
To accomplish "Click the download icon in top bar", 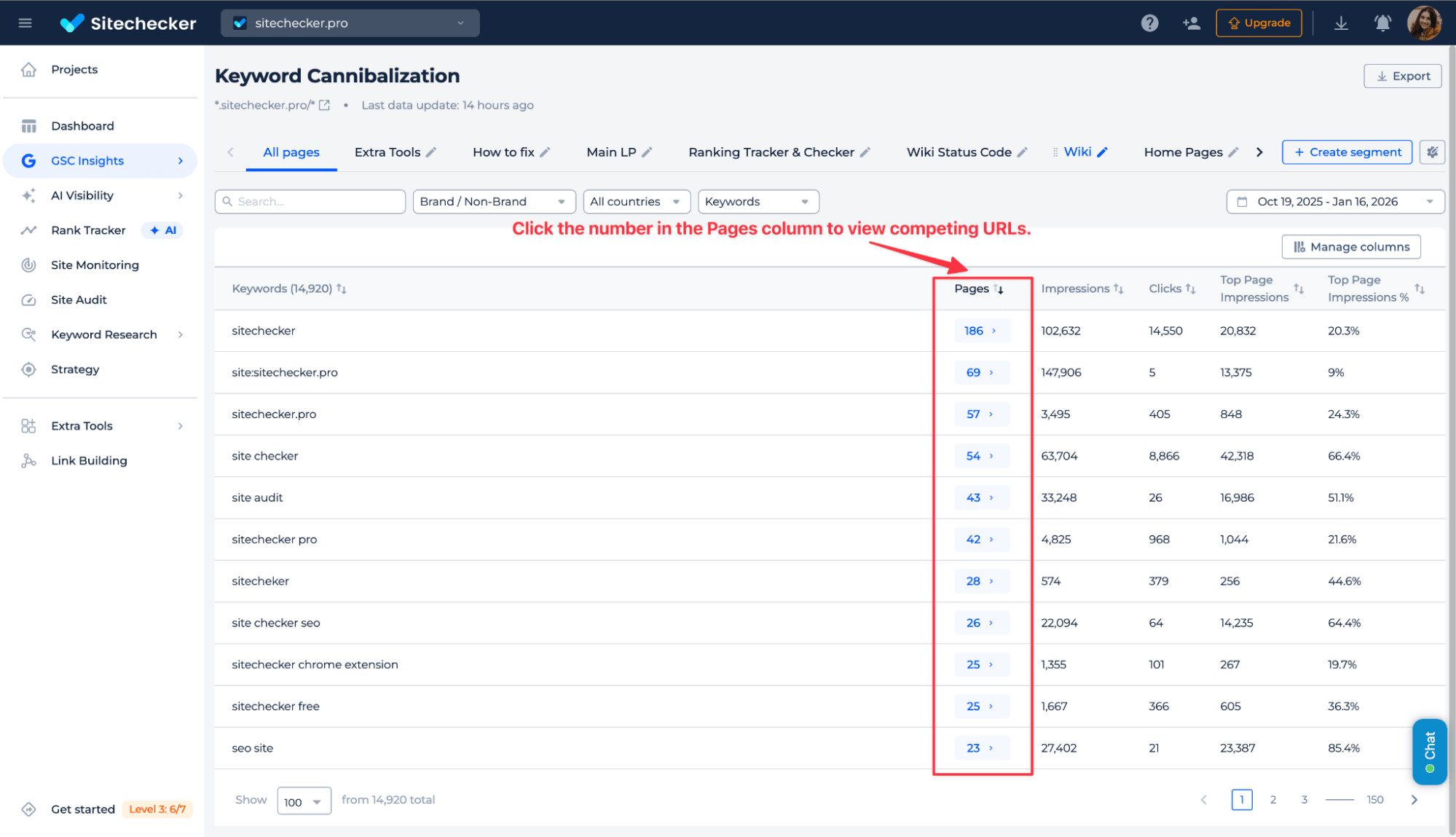I will (x=1341, y=23).
